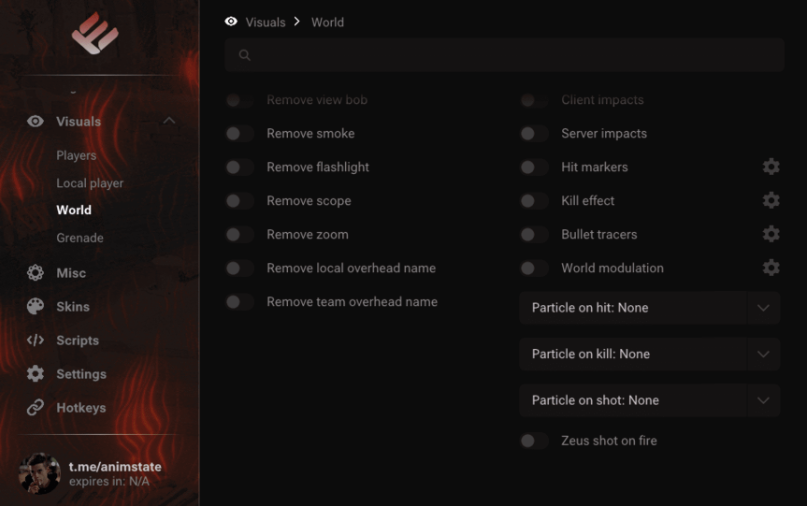The height and width of the screenshot is (506, 807).
Task: Enable Remove flashlight toggle
Action: pyautogui.click(x=239, y=167)
